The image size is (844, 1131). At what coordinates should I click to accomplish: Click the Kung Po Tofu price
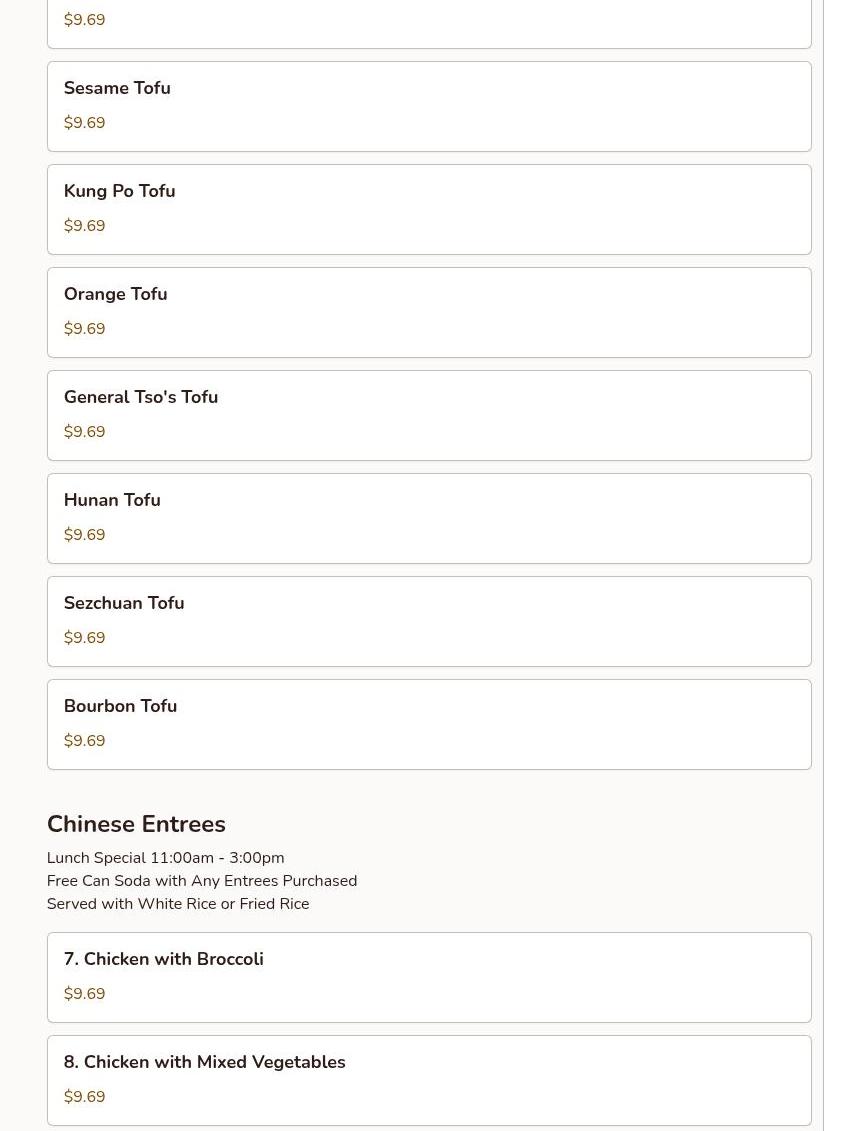(x=84, y=226)
